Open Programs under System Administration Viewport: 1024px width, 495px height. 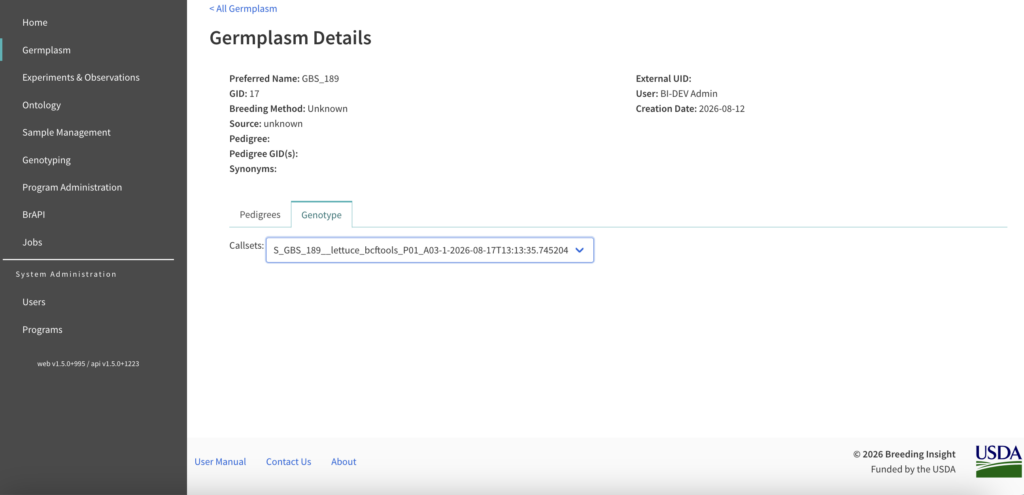click(42, 329)
